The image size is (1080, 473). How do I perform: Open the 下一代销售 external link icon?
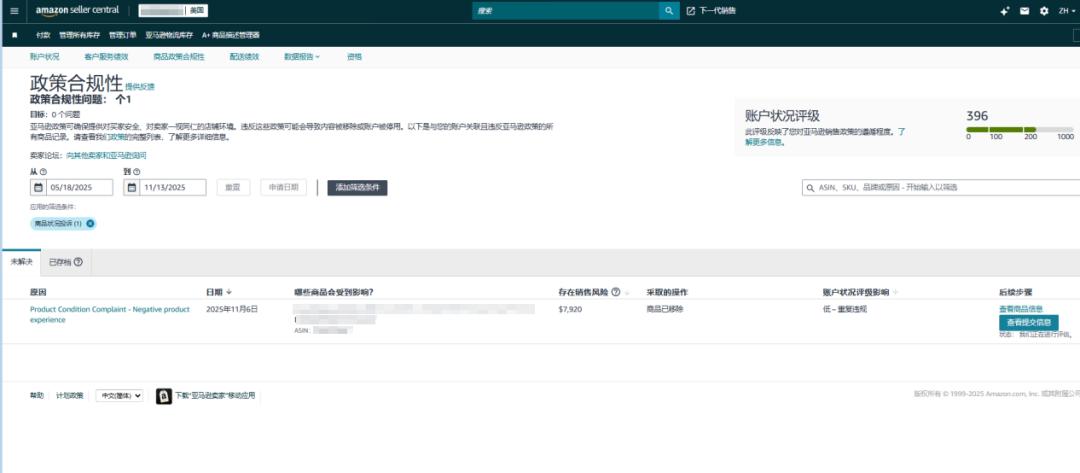691,11
